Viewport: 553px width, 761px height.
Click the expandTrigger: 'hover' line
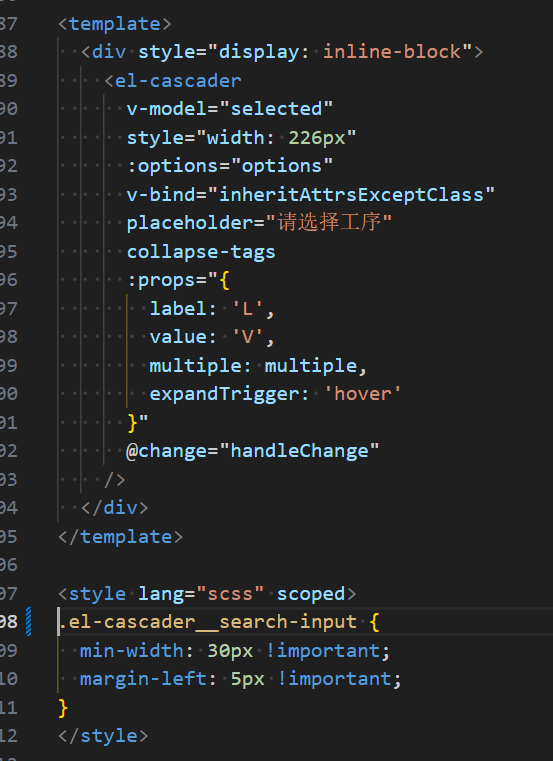tap(275, 394)
